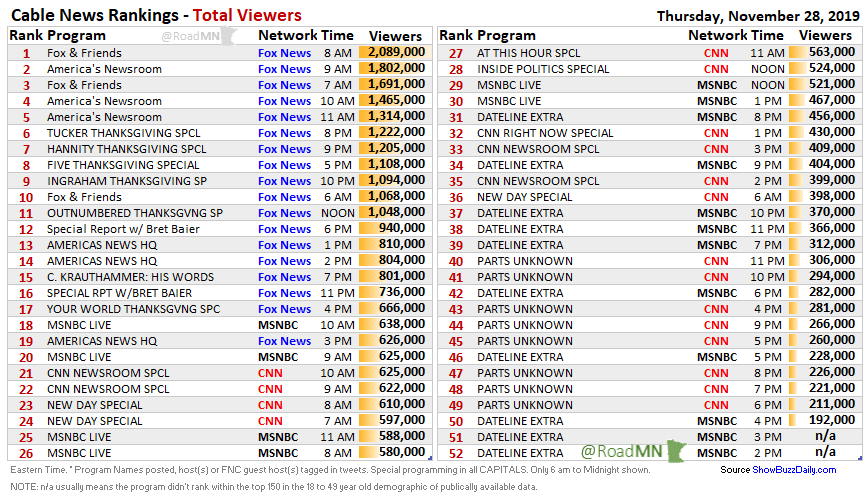The width and height of the screenshot is (867, 495).
Task: Click 'CNN NEWSROOM SPCL' in rank 35 row
Action: [x=538, y=181]
